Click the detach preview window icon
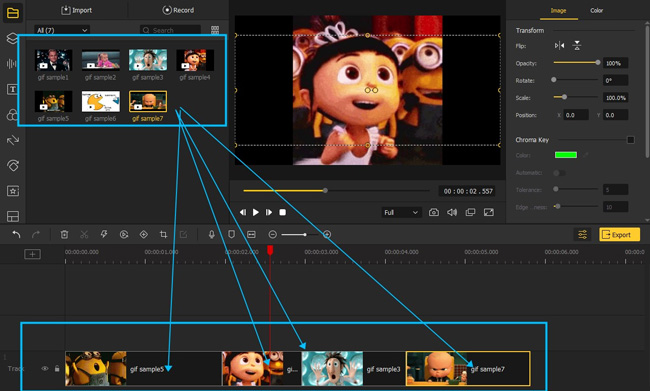Image resolution: width=650 pixels, height=391 pixels. click(x=470, y=212)
